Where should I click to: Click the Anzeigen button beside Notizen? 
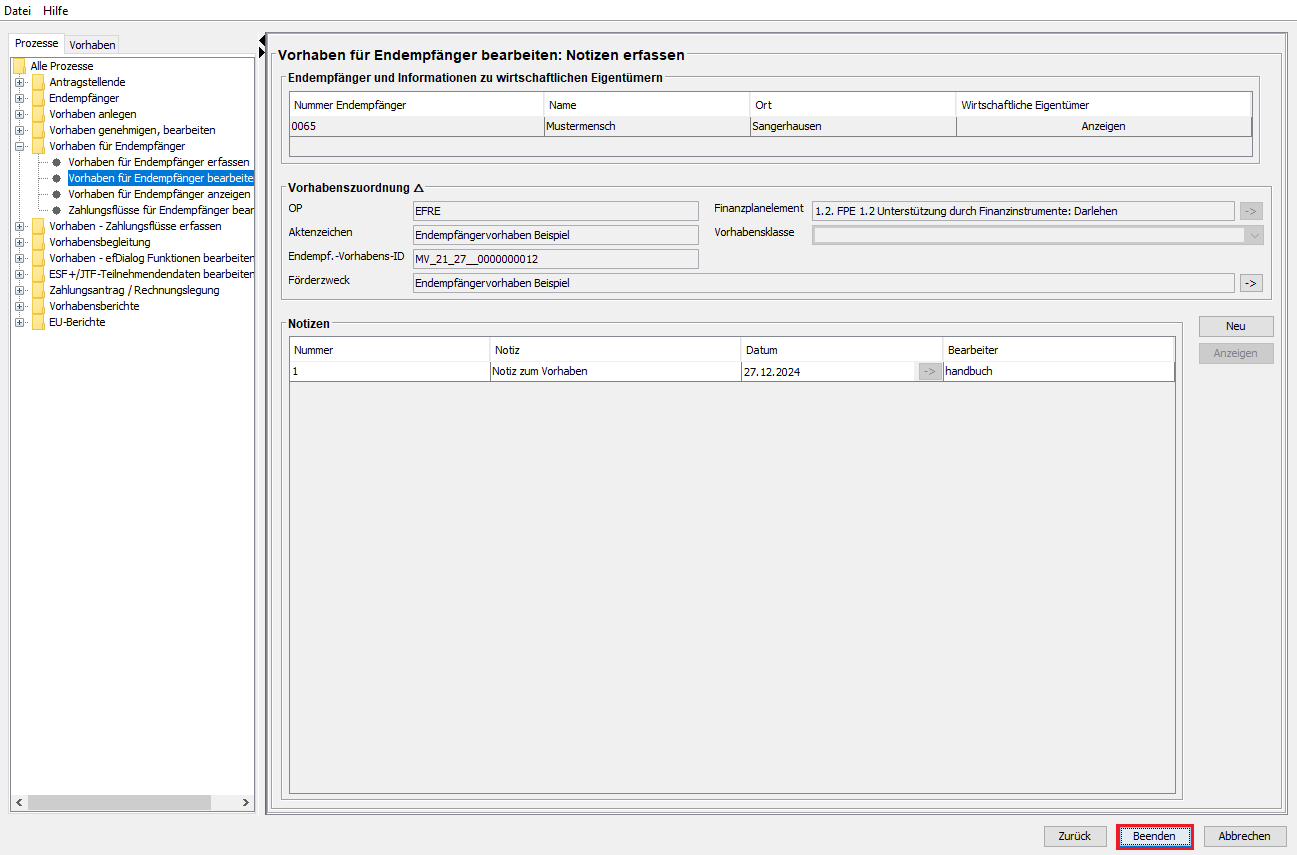pyautogui.click(x=1236, y=353)
